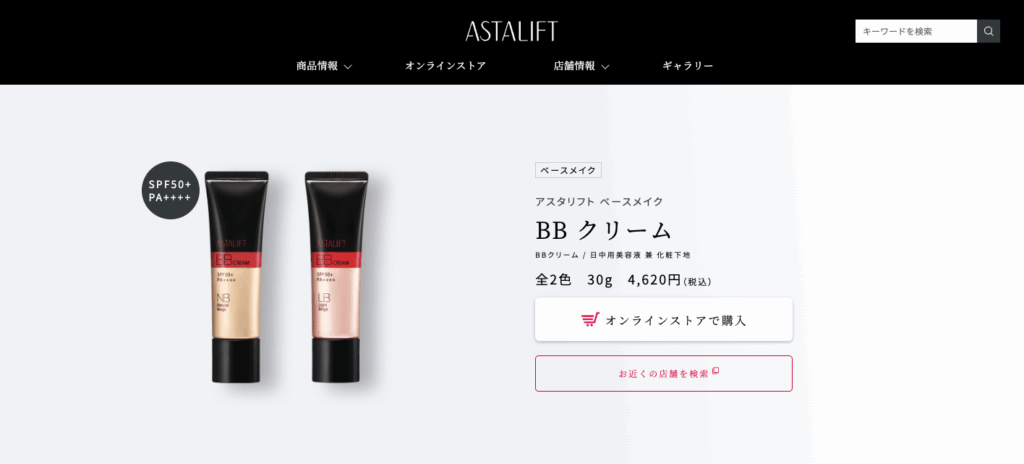Click the SPF50+ PA++++ round badge
The height and width of the screenshot is (464, 1024).
coord(170,190)
